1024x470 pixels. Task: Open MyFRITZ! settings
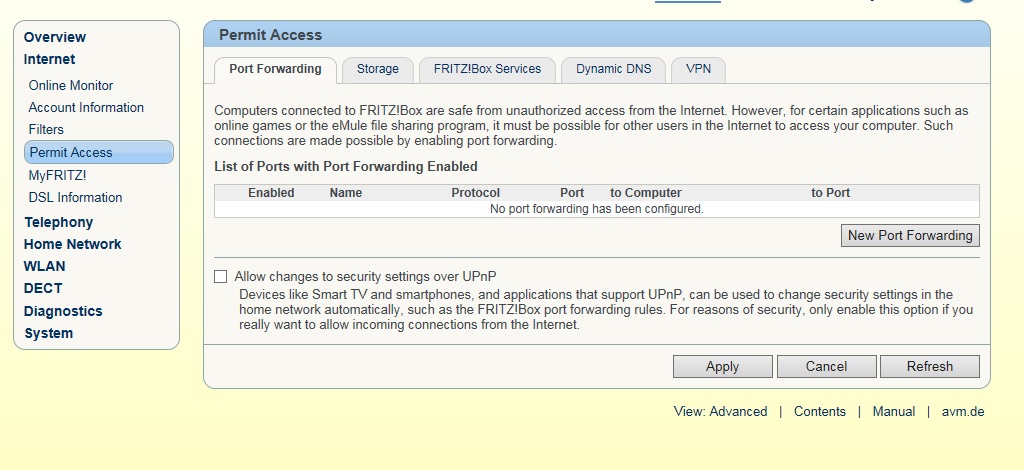(57, 176)
